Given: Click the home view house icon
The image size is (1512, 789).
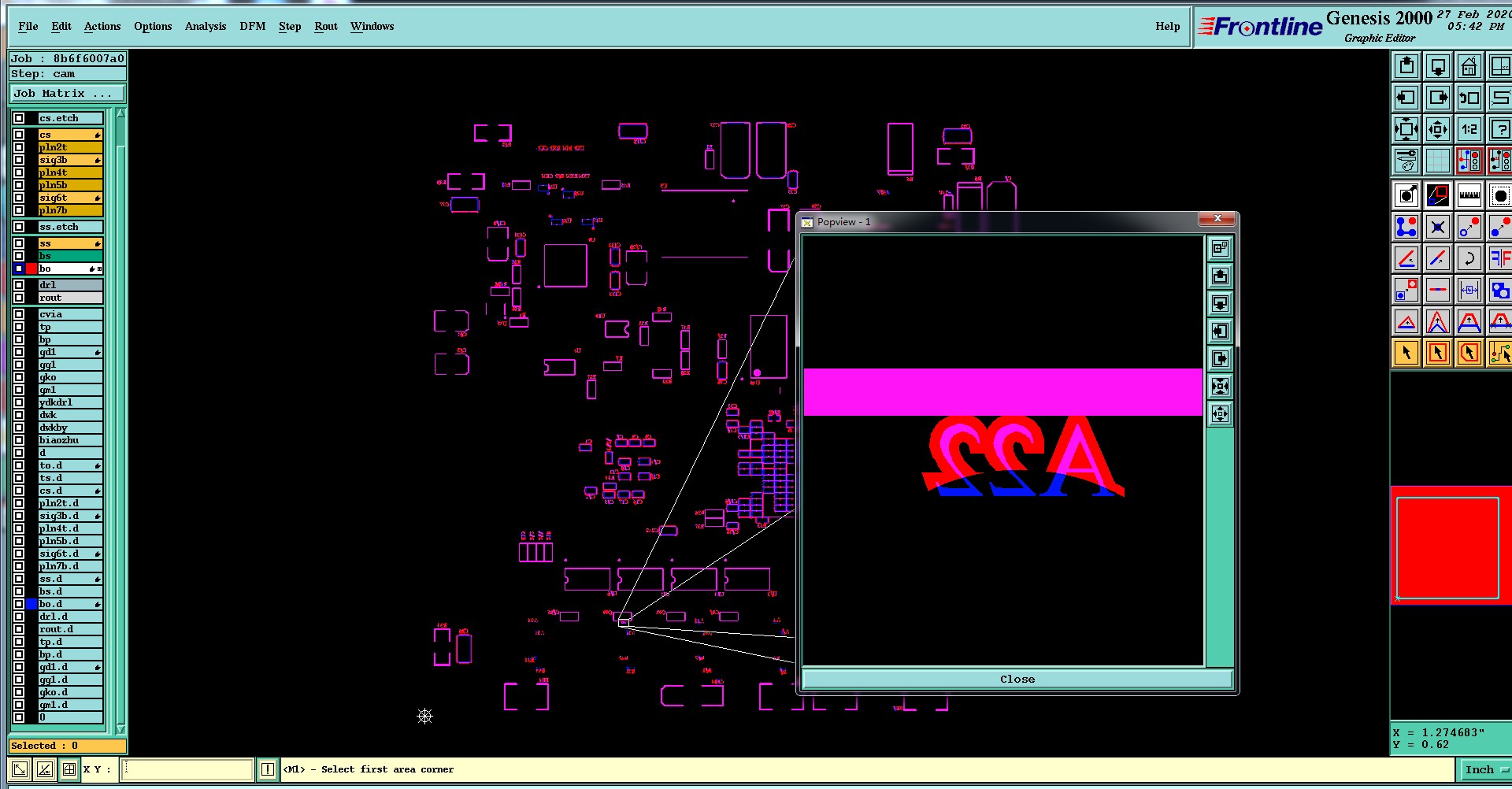Looking at the screenshot, I should coord(1469,67).
